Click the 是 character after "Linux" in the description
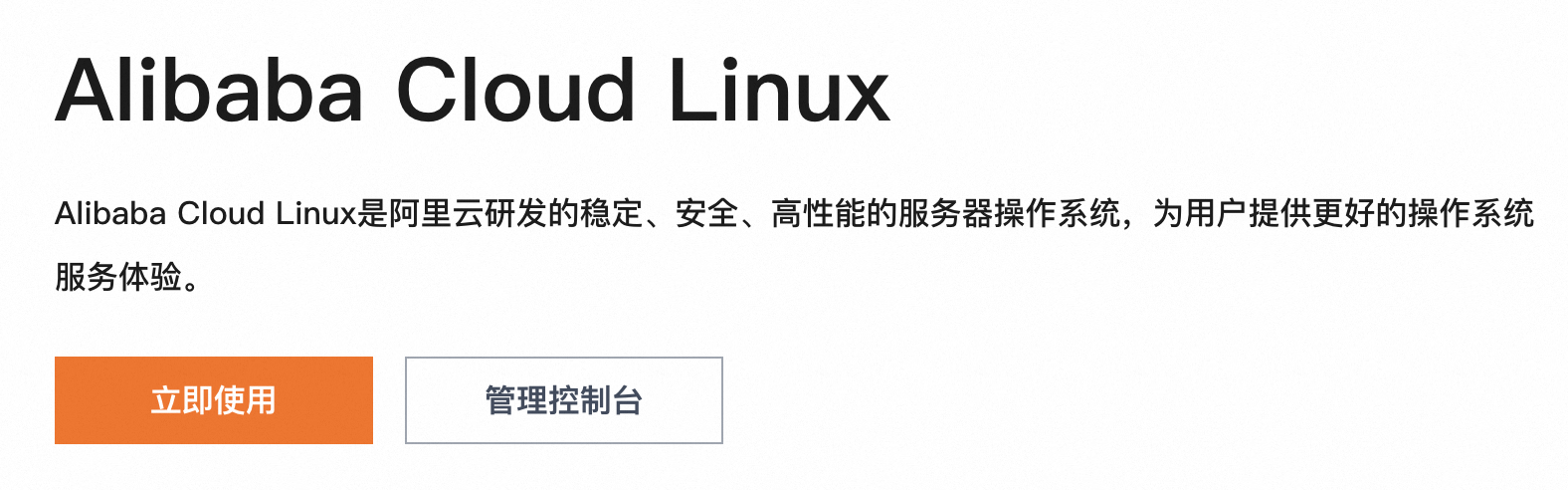The image size is (1568, 490). 372,213
